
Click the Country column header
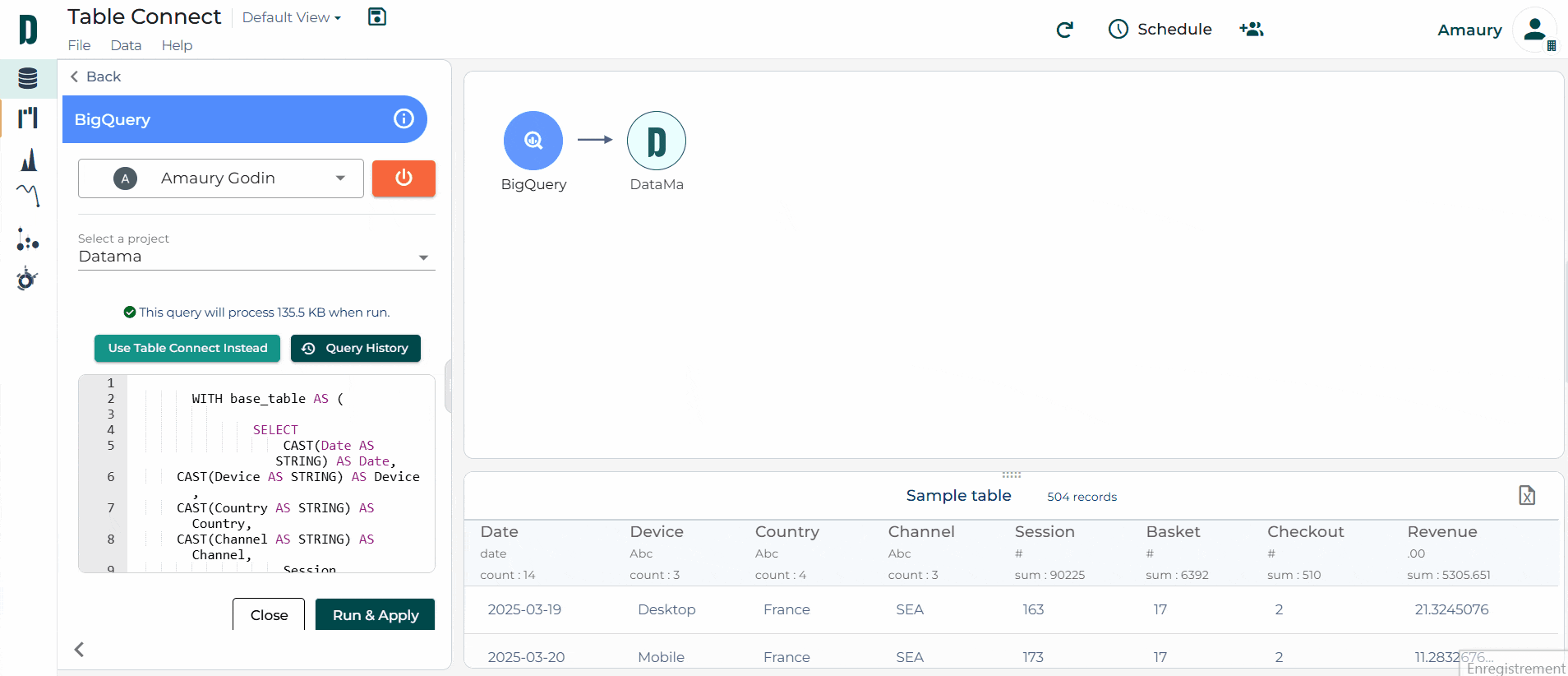pyautogui.click(x=787, y=532)
